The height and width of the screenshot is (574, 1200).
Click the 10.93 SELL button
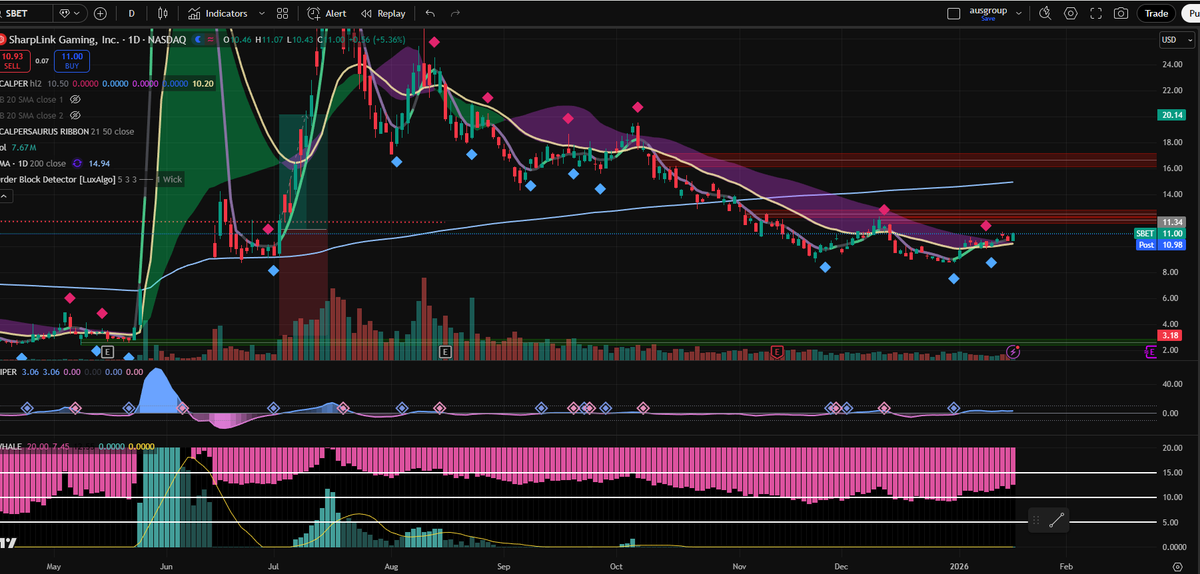tap(12, 61)
